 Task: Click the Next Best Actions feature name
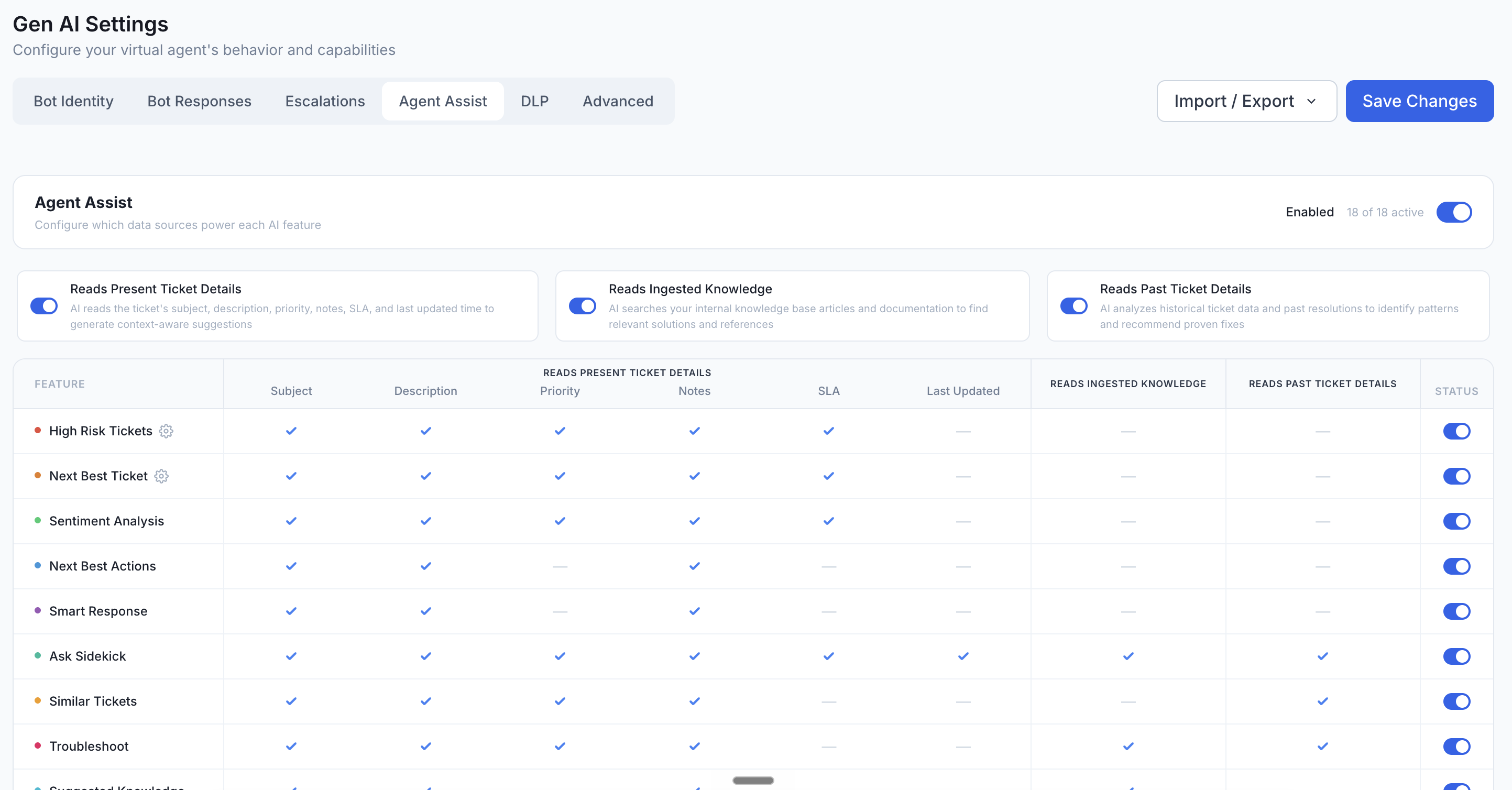pos(103,566)
